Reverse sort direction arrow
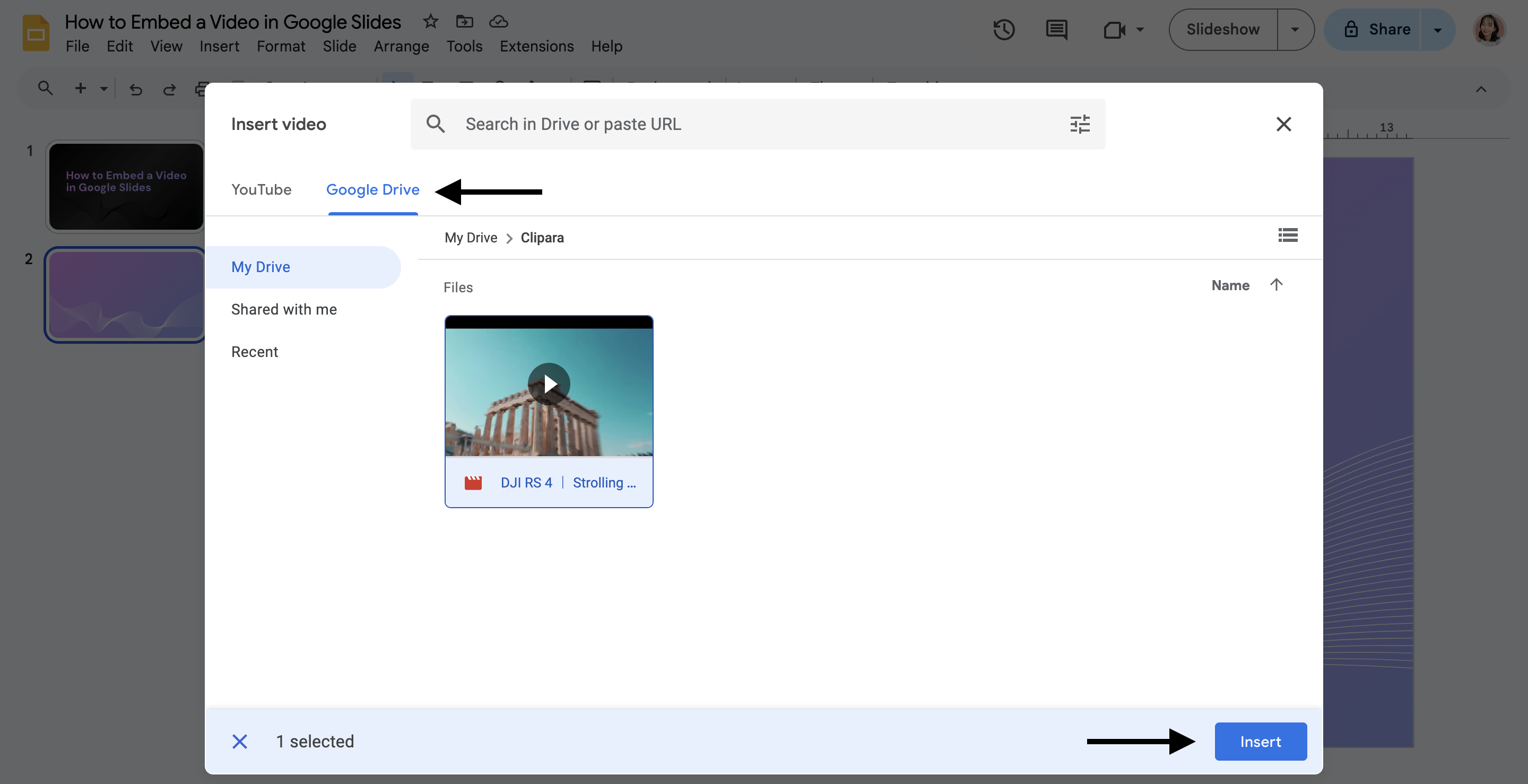The image size is (1528, 784). click(x=1276, y=285)
